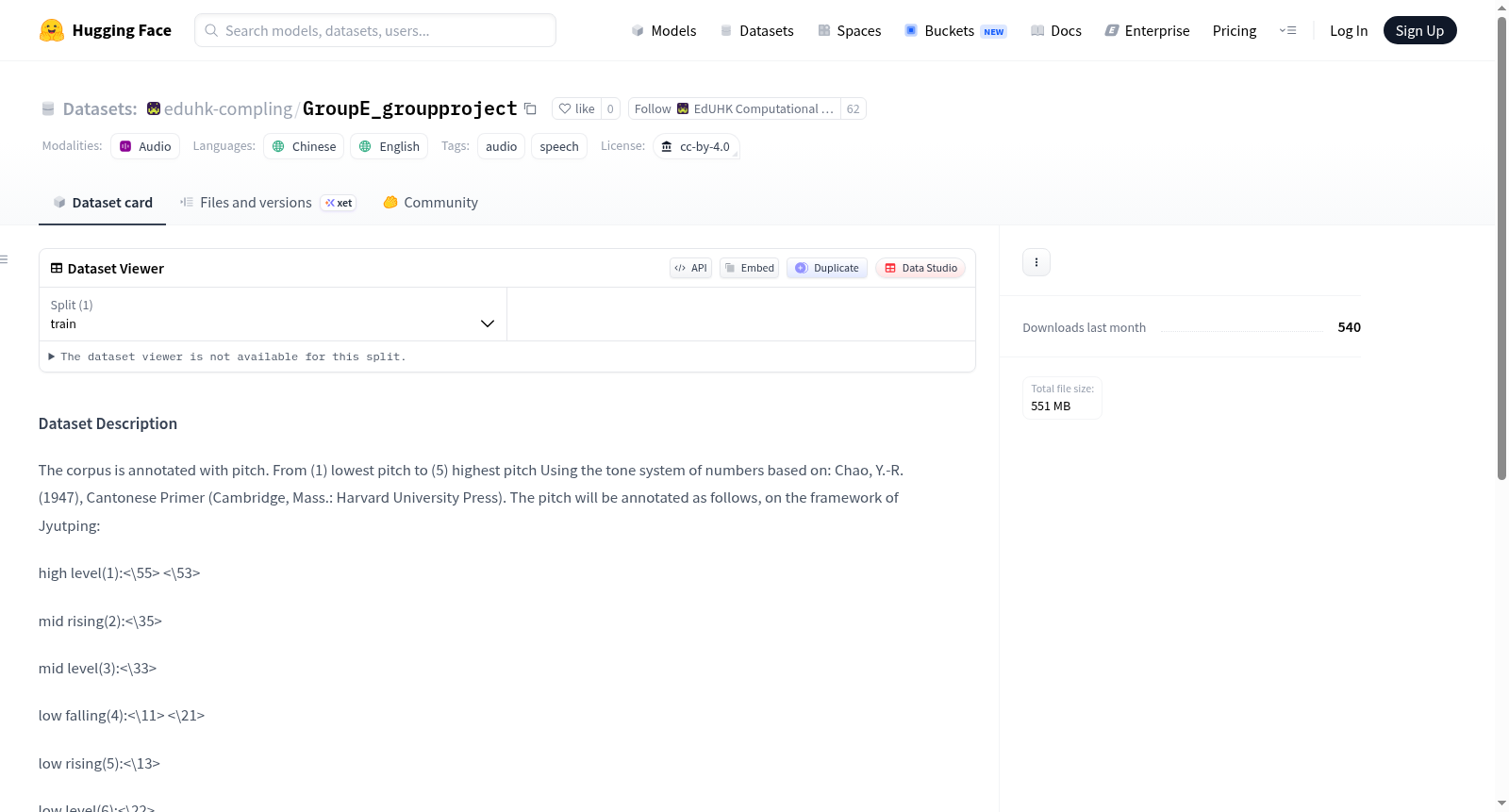
Task: Click the 551 MB file size value
Action: [x=1051, y=406]
